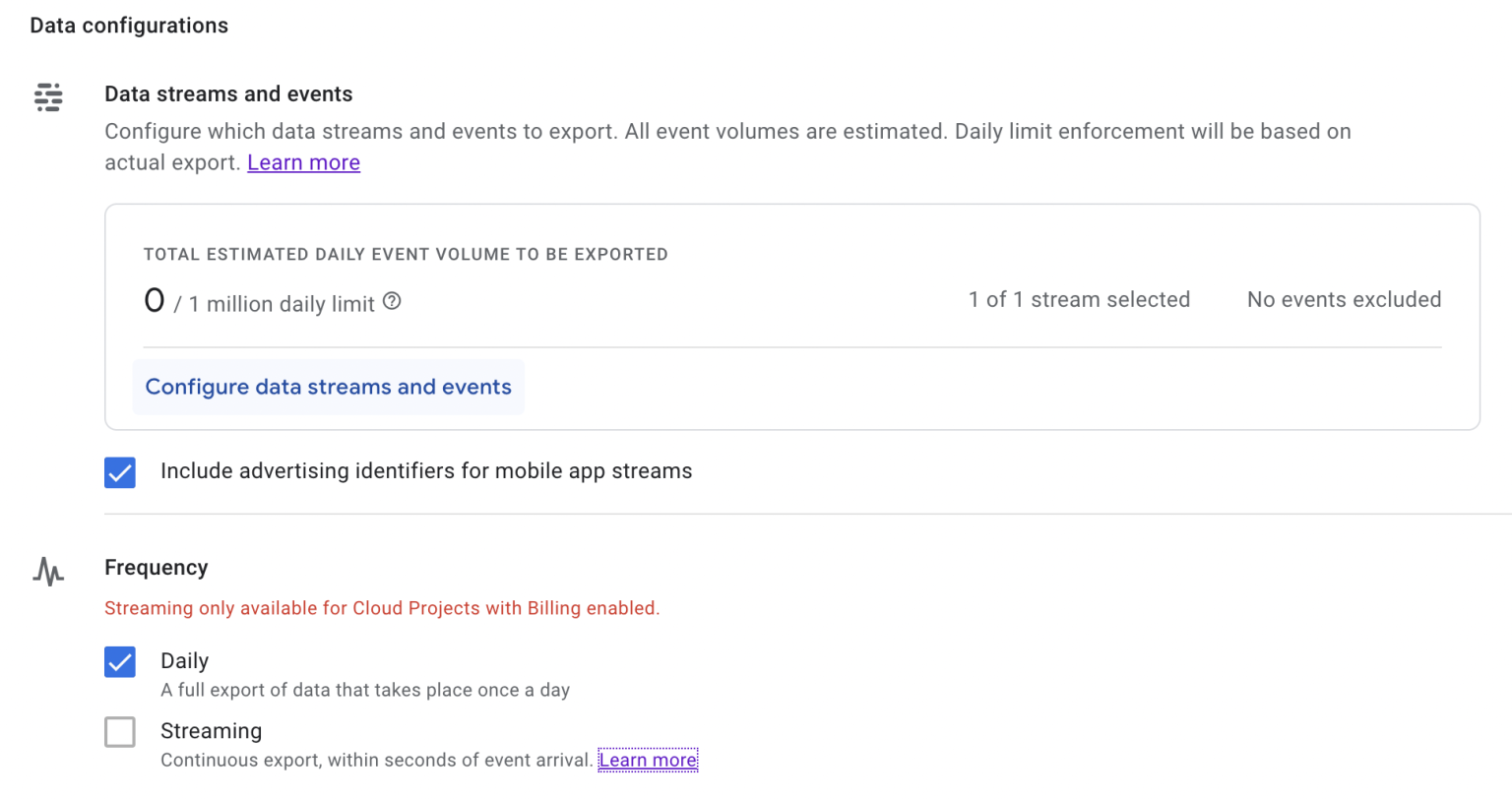Open the daily limit help tooltip icon
The image size is (1512, 799).
392,301
